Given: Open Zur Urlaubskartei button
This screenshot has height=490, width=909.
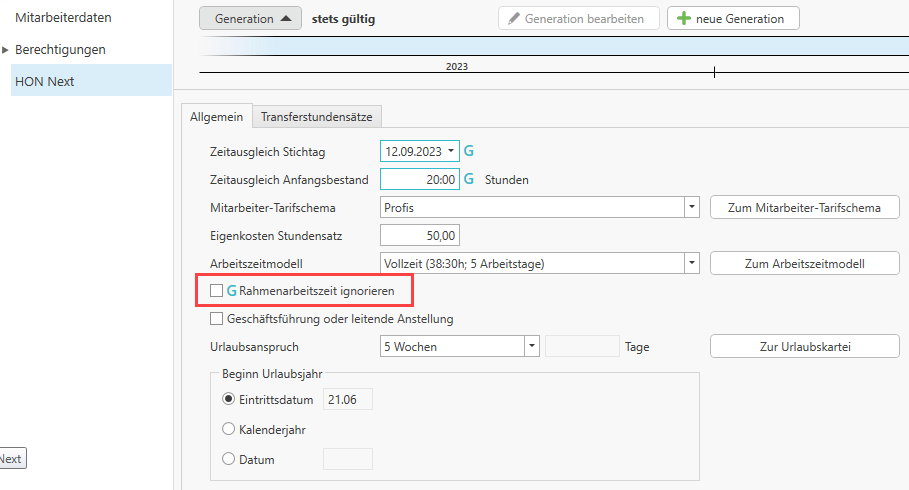Looking at the screenshot, I should tap(804, 347).
